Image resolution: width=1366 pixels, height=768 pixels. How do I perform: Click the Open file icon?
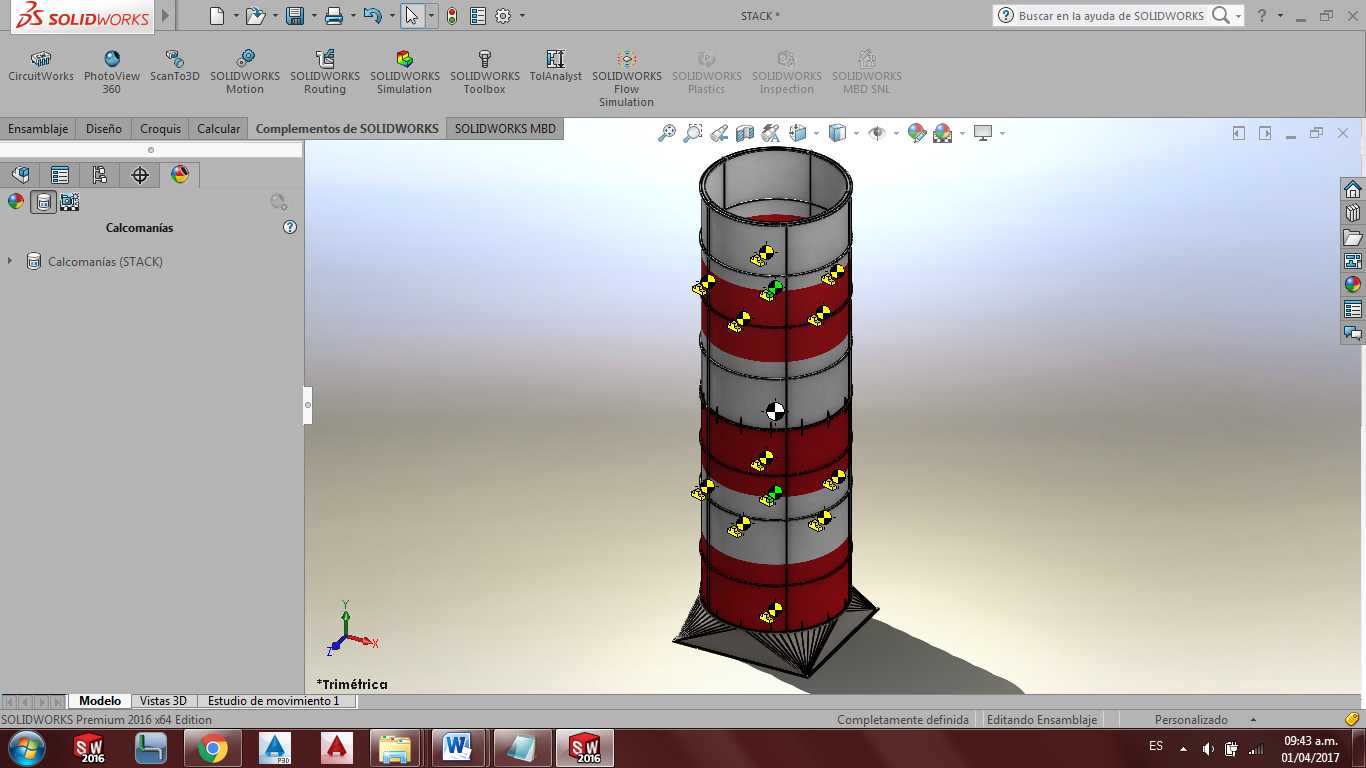pos(255,16)
